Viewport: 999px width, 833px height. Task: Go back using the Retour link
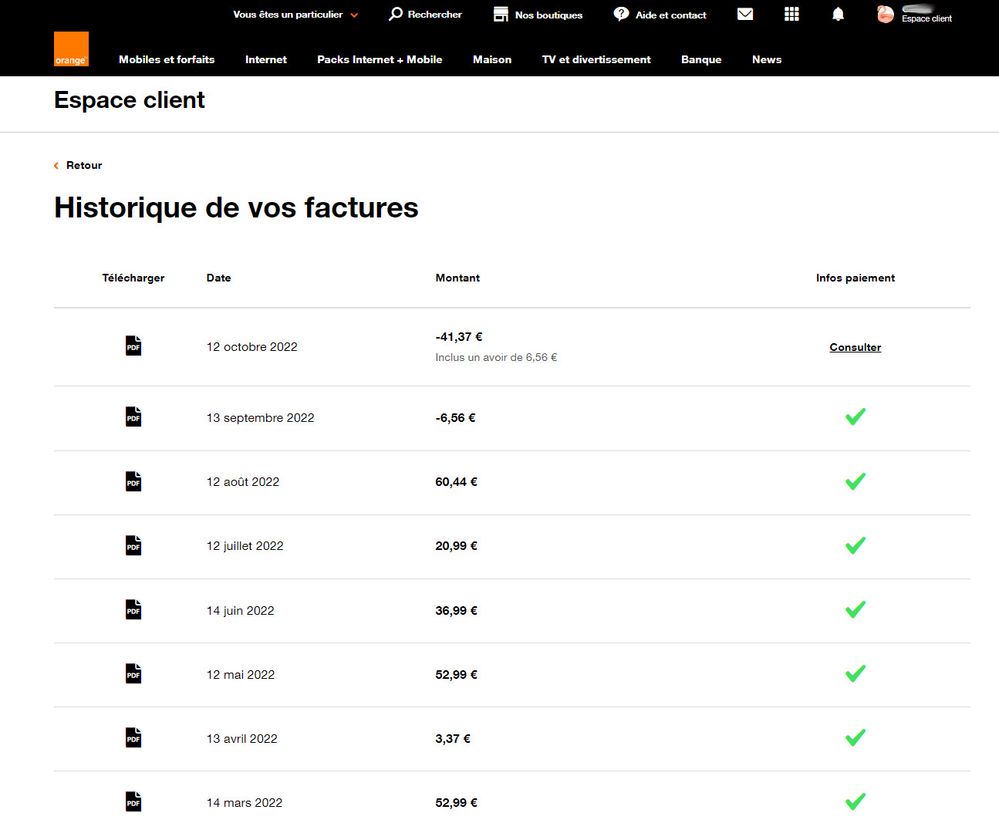point(83,165)
